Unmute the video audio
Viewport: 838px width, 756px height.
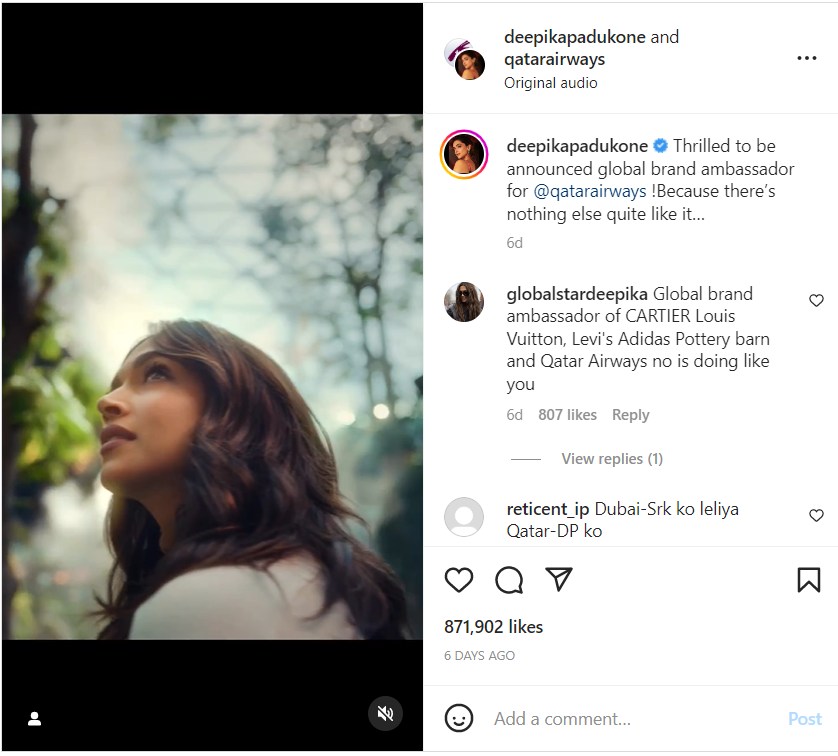point(385,713)
